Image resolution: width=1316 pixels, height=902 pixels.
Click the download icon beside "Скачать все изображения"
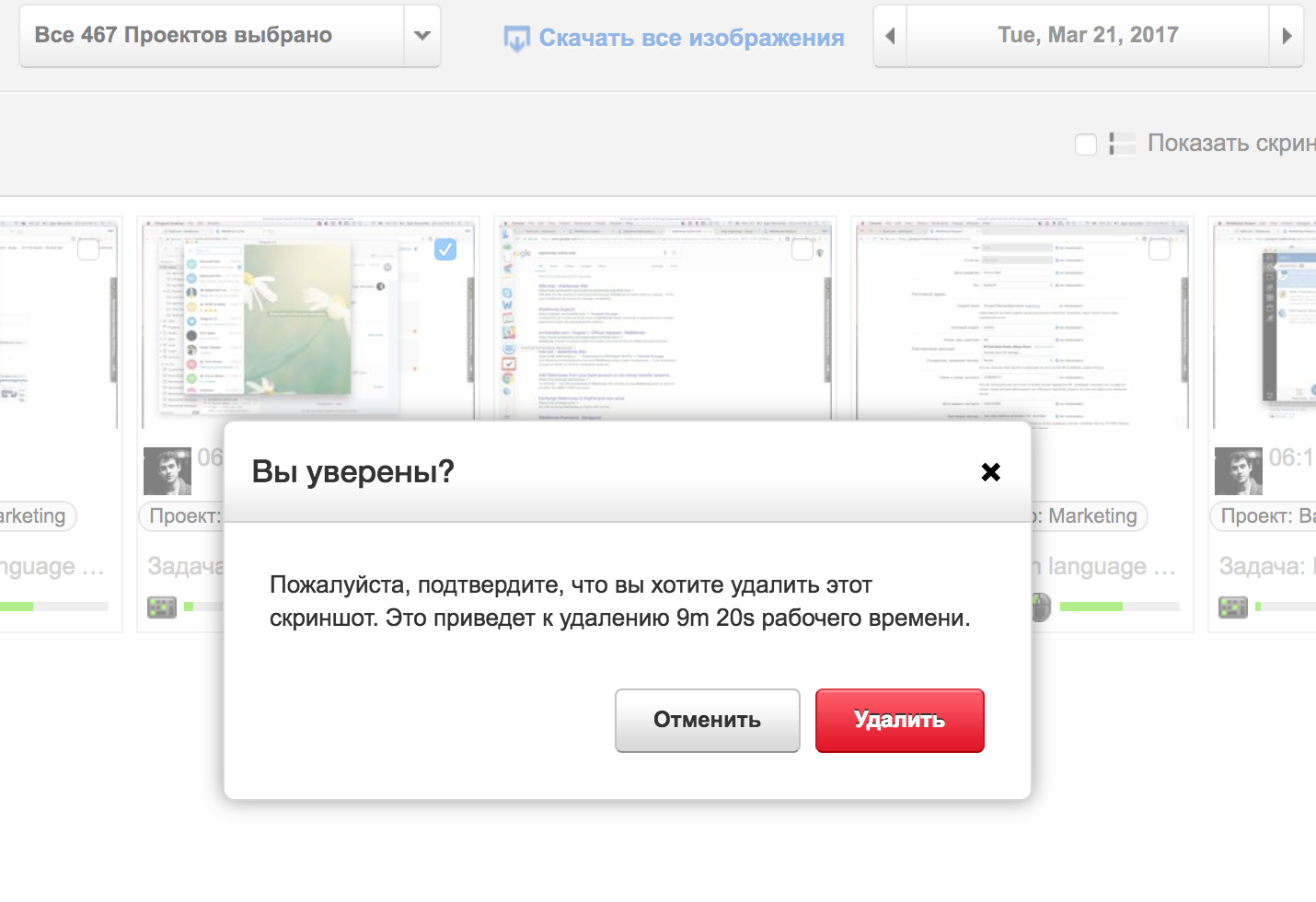[x=516, y=38]
